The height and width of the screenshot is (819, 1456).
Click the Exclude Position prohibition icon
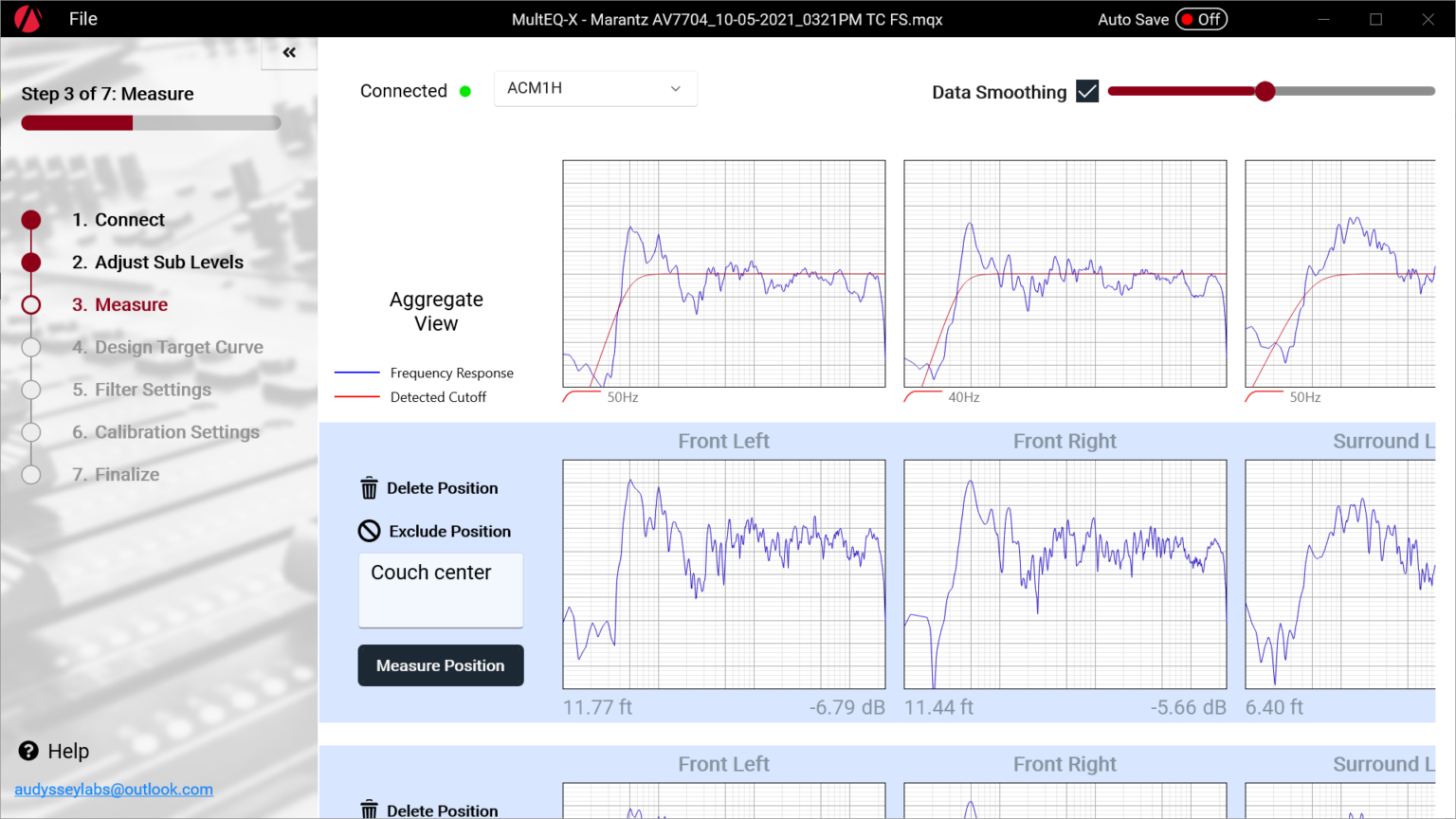369,531
